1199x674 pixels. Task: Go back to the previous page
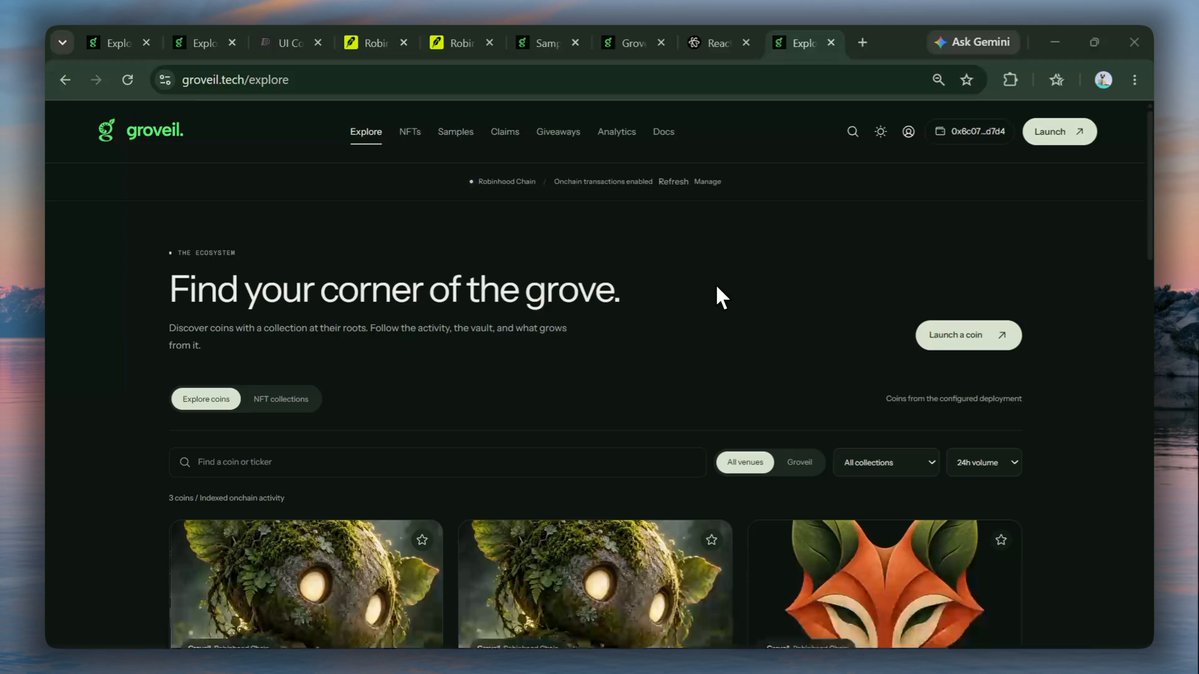65,80
